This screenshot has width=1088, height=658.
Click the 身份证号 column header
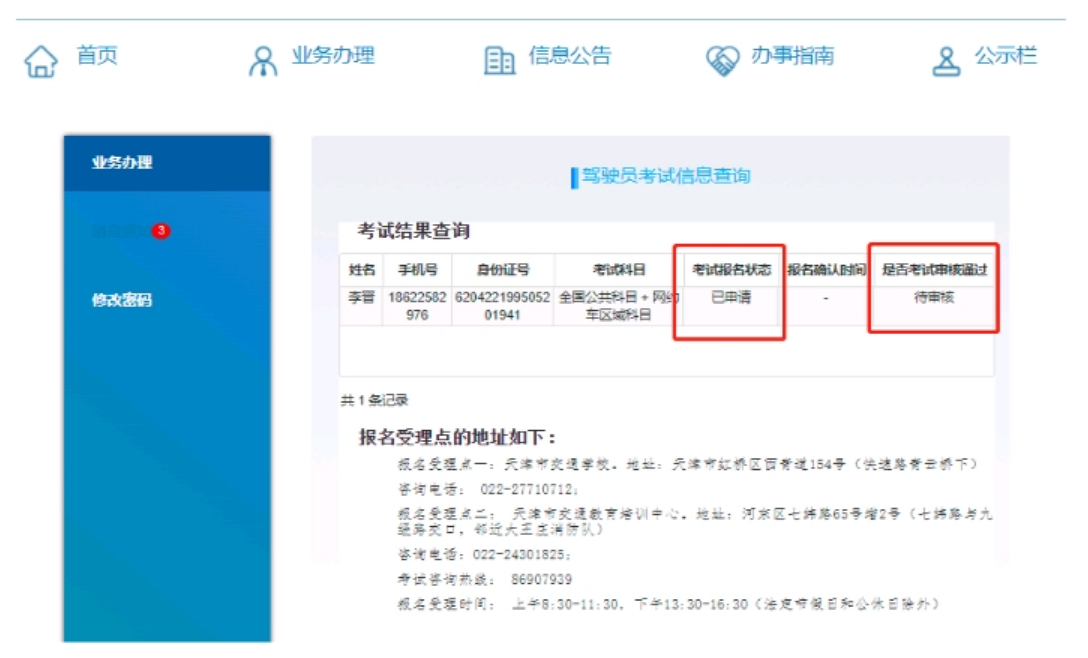503,270
